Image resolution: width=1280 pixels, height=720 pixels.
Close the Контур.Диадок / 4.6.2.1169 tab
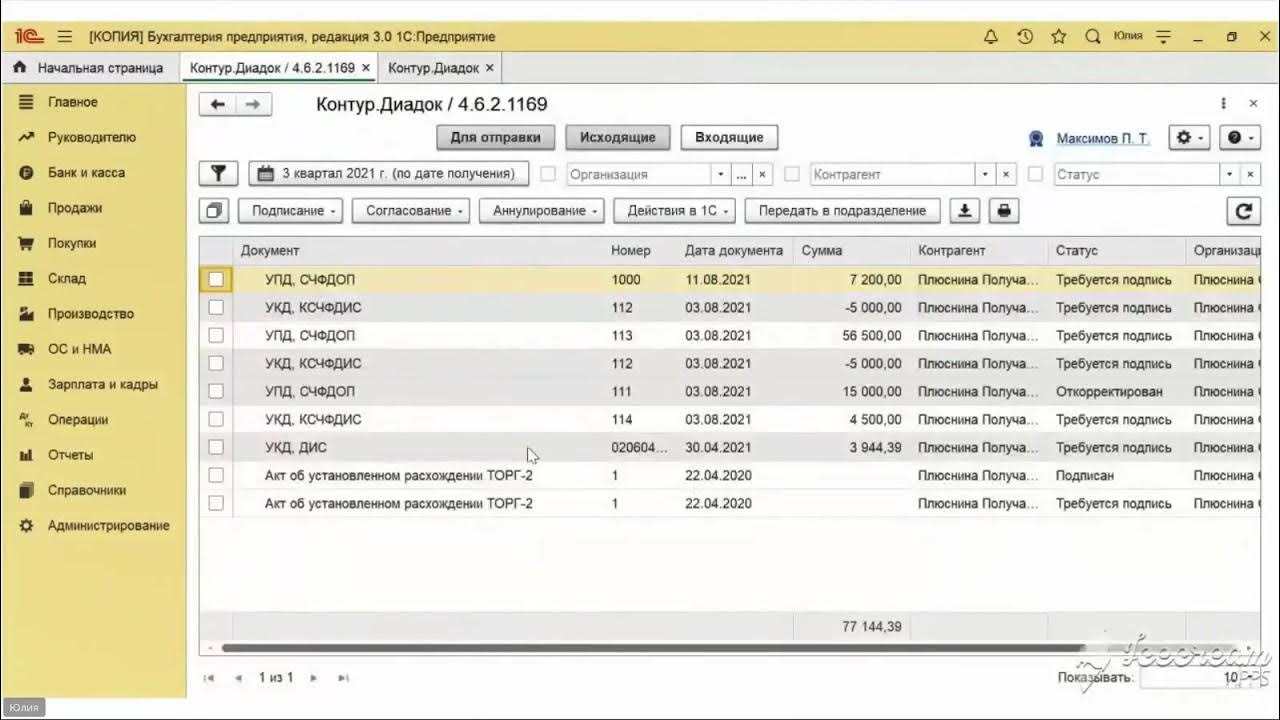click(366, 68)
